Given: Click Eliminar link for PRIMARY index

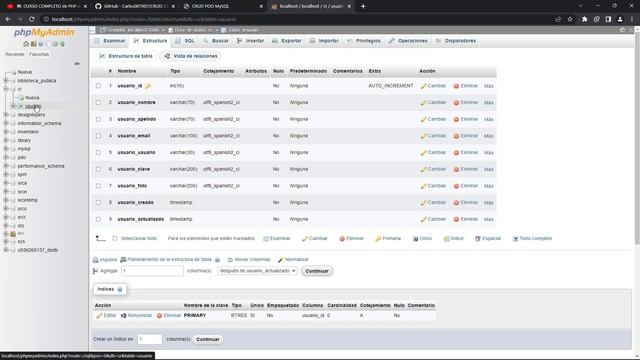Looking at the screenshot, I should (169, 316).
